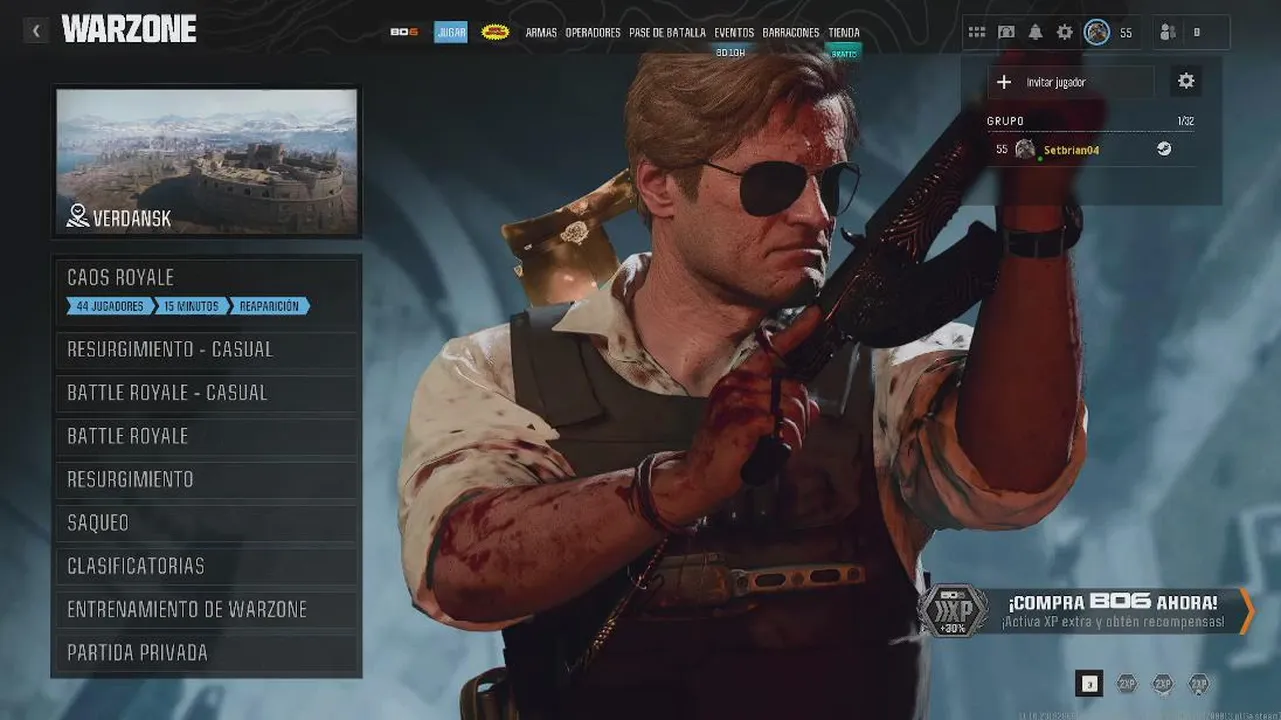The width and height of the screenshot is (1281, 720).
Task: Open the grid apps menu icon
Action: 977,32
